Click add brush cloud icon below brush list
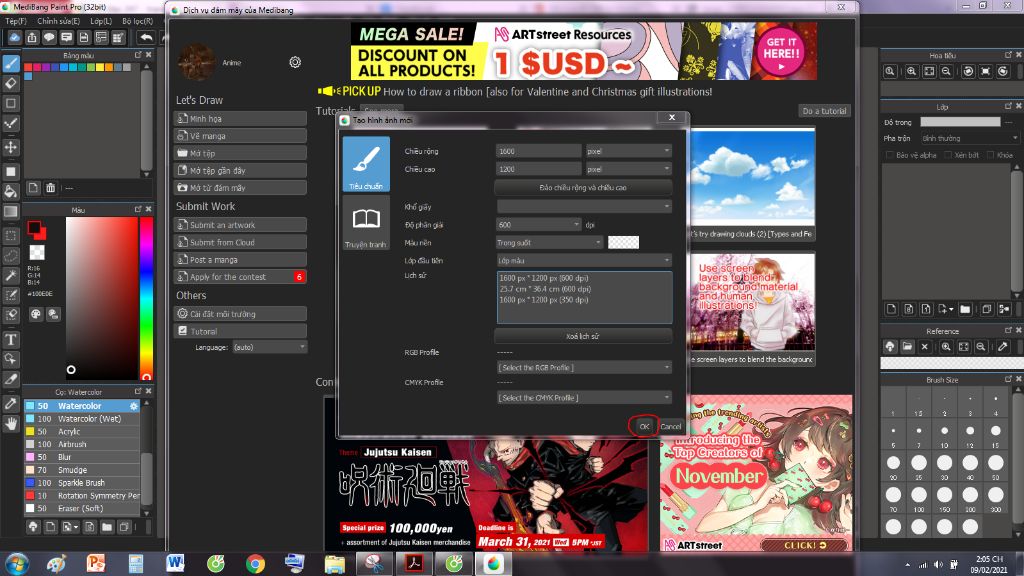The width and height of the screenshot is (1024, 576). (x=33, y=527)
